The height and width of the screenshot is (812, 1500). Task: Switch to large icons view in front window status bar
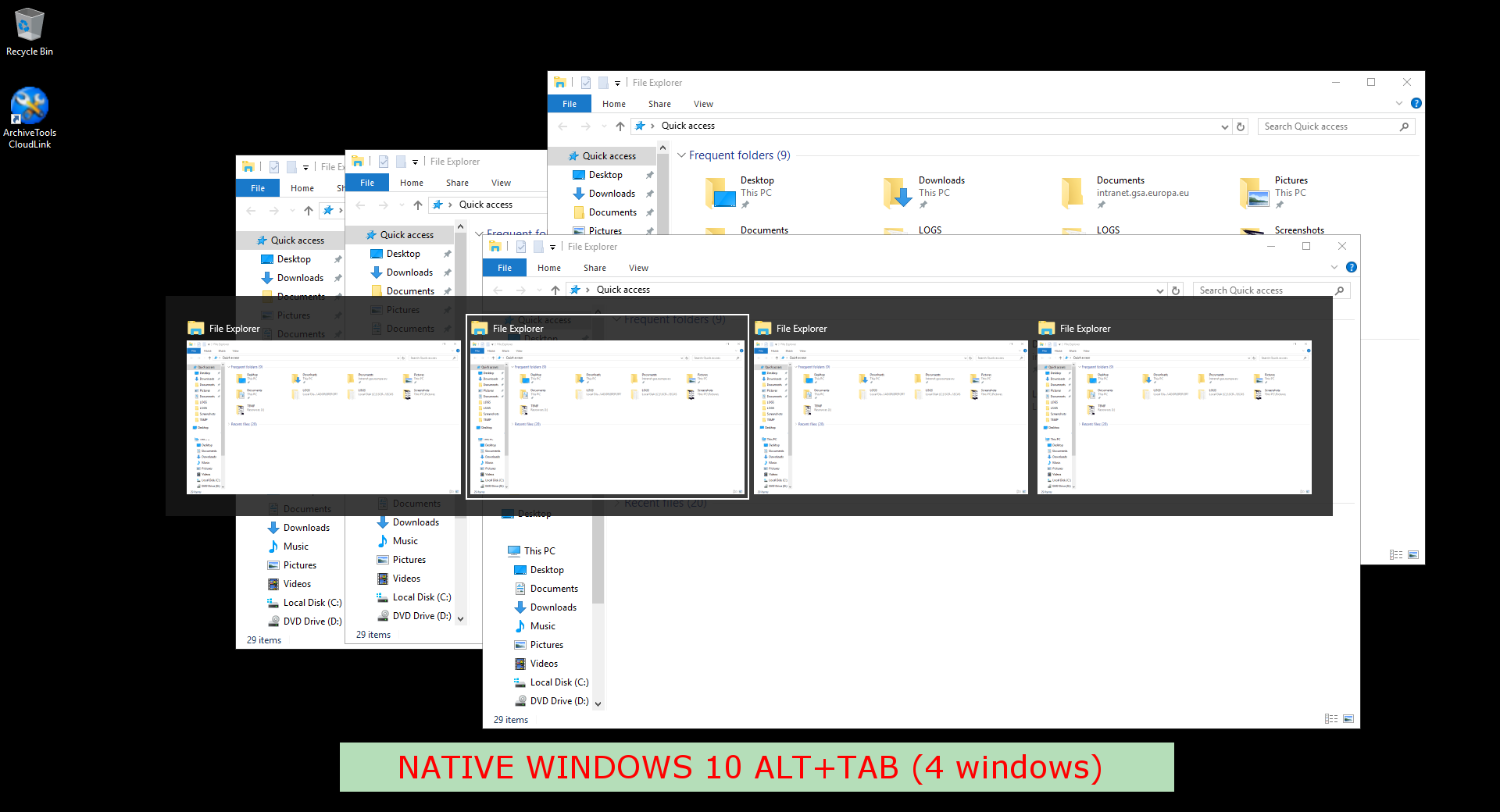1348,719
